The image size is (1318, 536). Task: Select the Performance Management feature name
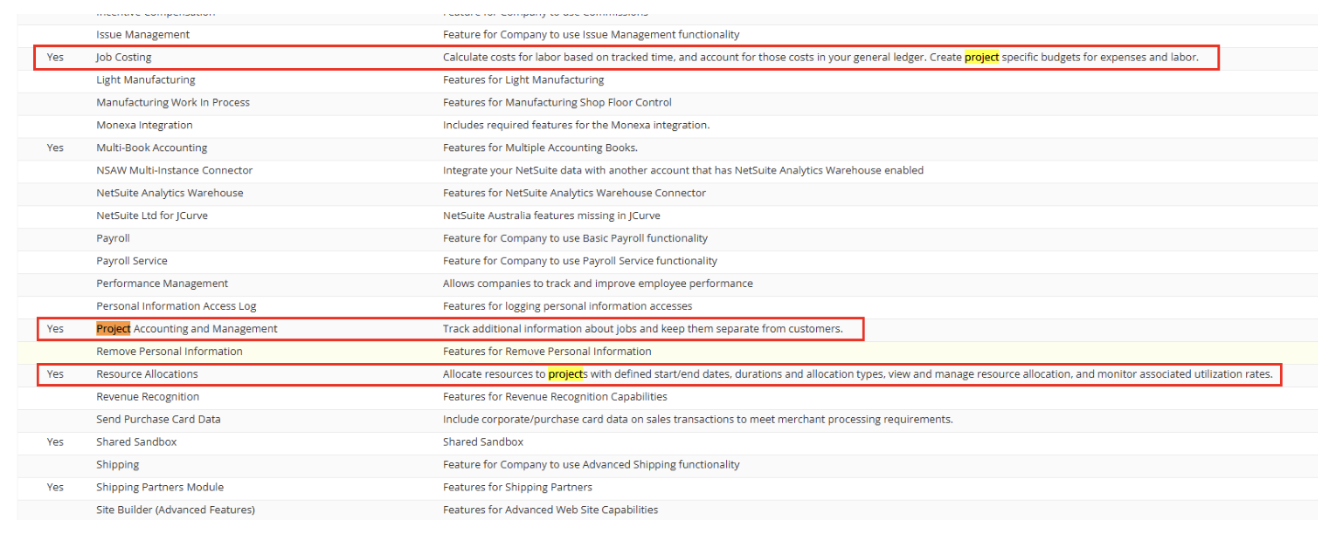162,284
